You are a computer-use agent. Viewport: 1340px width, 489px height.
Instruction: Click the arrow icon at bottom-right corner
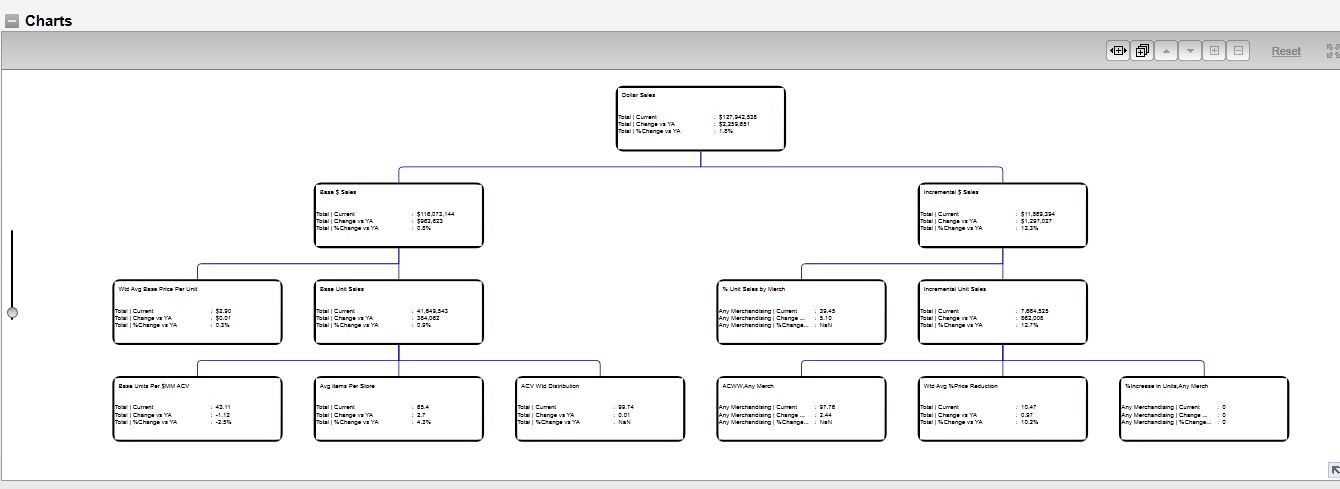click(1333, 470)
